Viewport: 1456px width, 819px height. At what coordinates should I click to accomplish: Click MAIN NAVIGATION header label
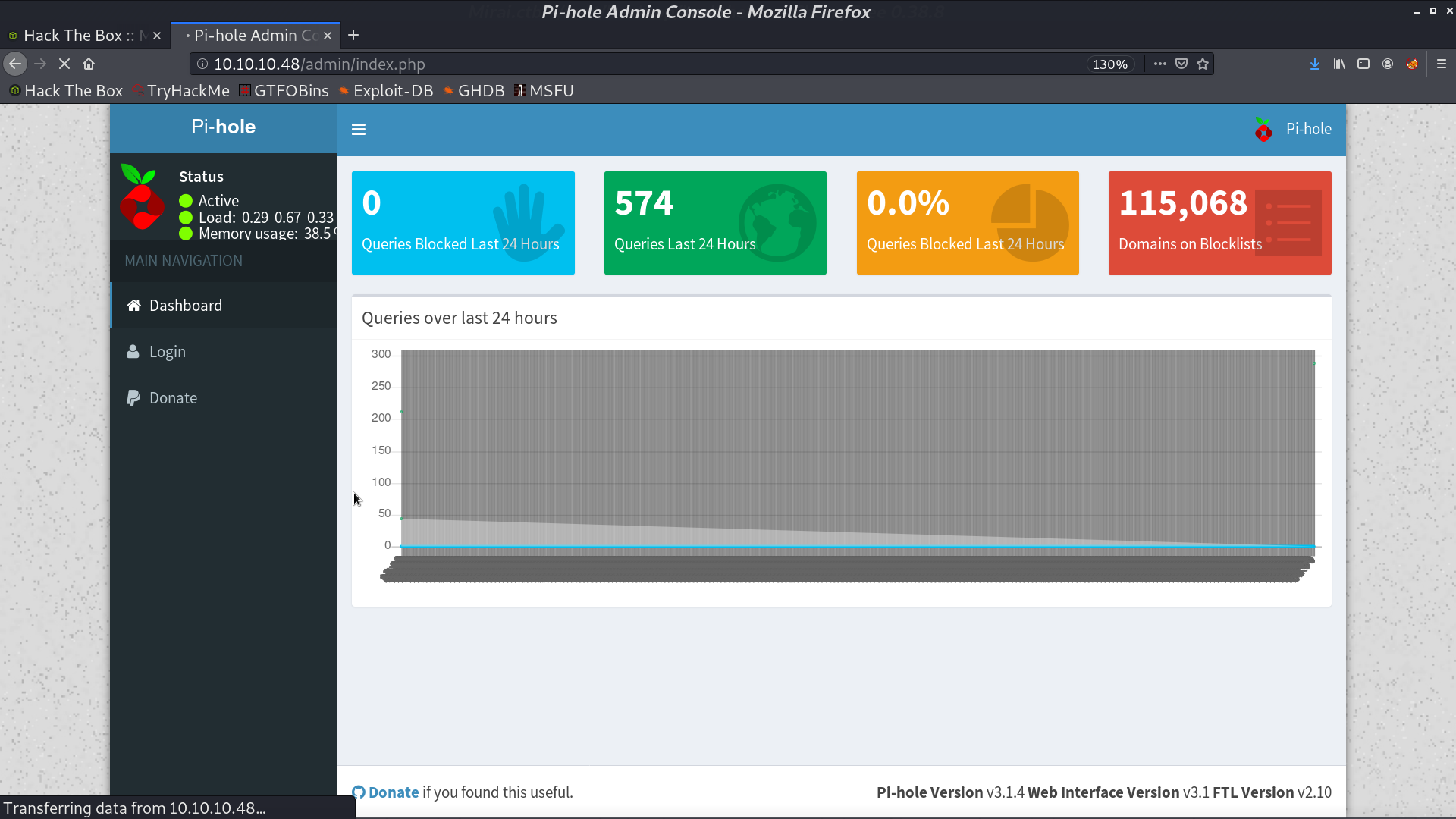click(184, 261)
